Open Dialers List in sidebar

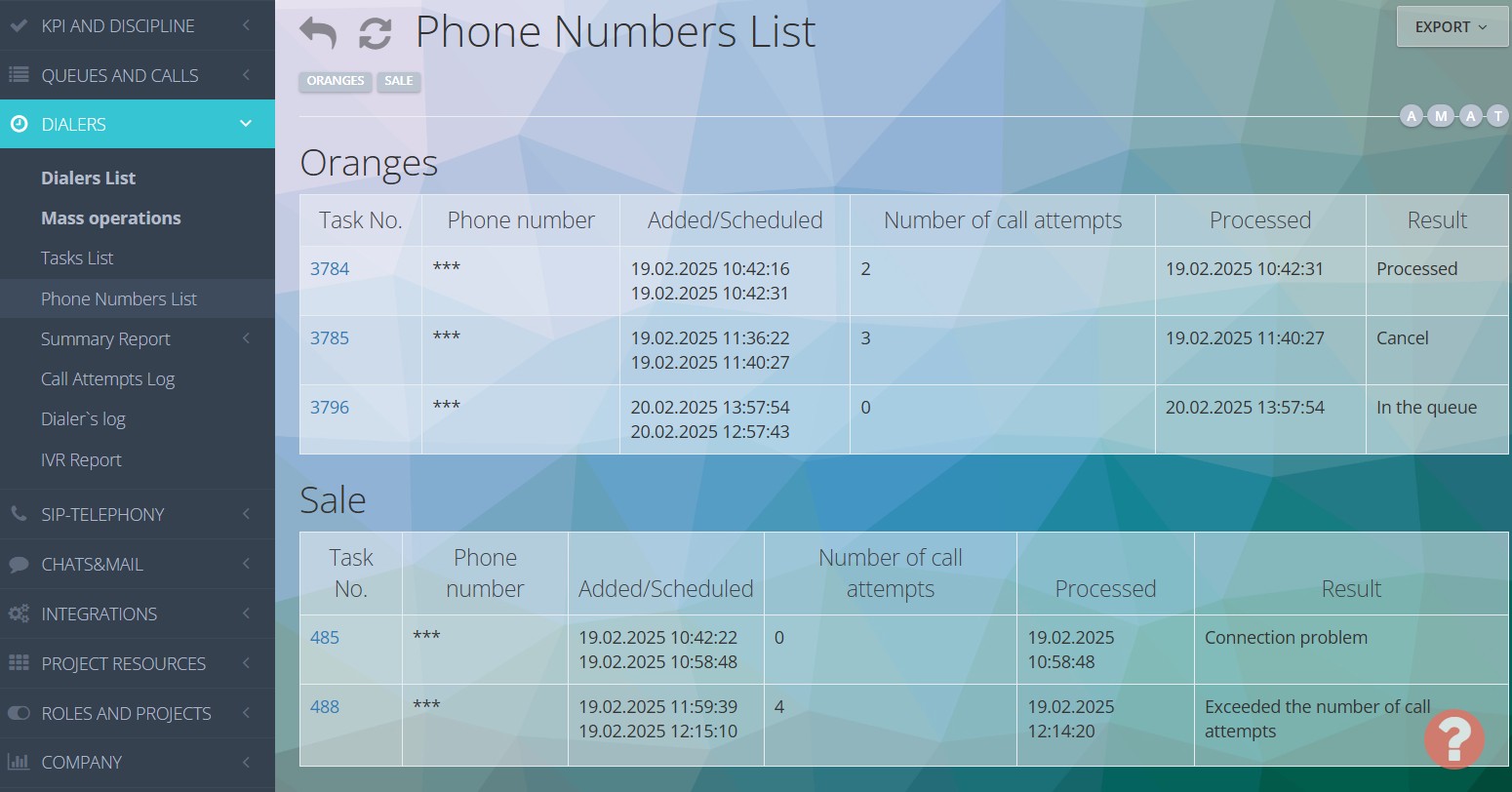tap(88, 178)
